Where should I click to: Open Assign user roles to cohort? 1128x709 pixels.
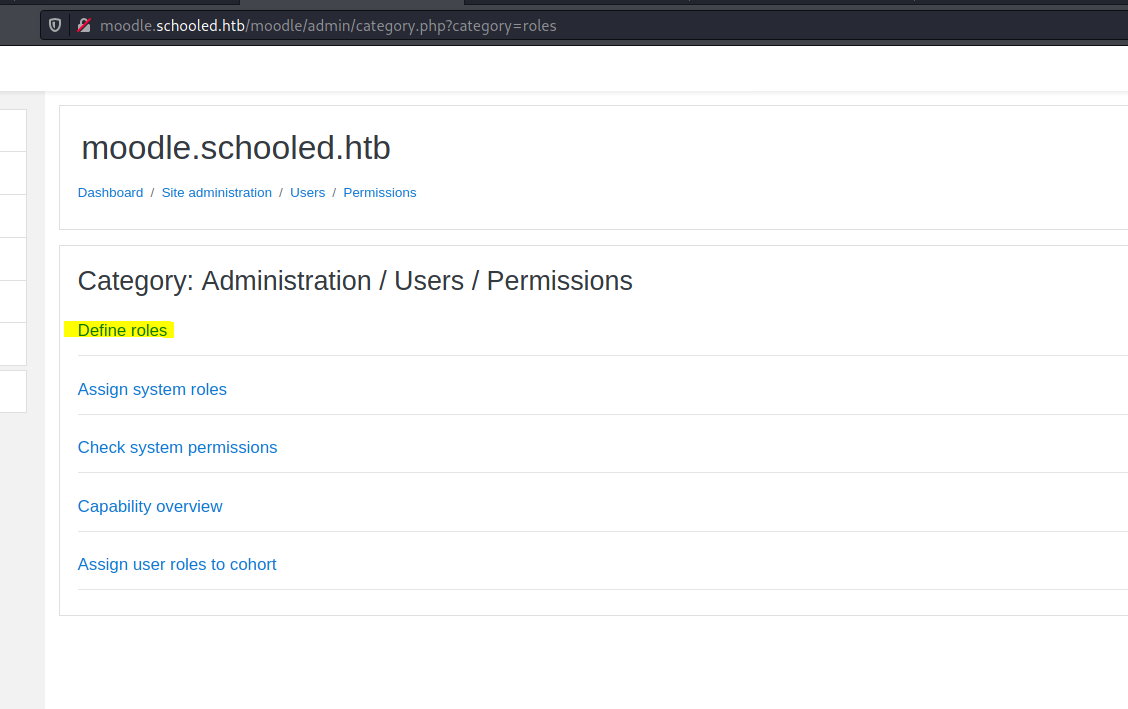tap(177, 564)
